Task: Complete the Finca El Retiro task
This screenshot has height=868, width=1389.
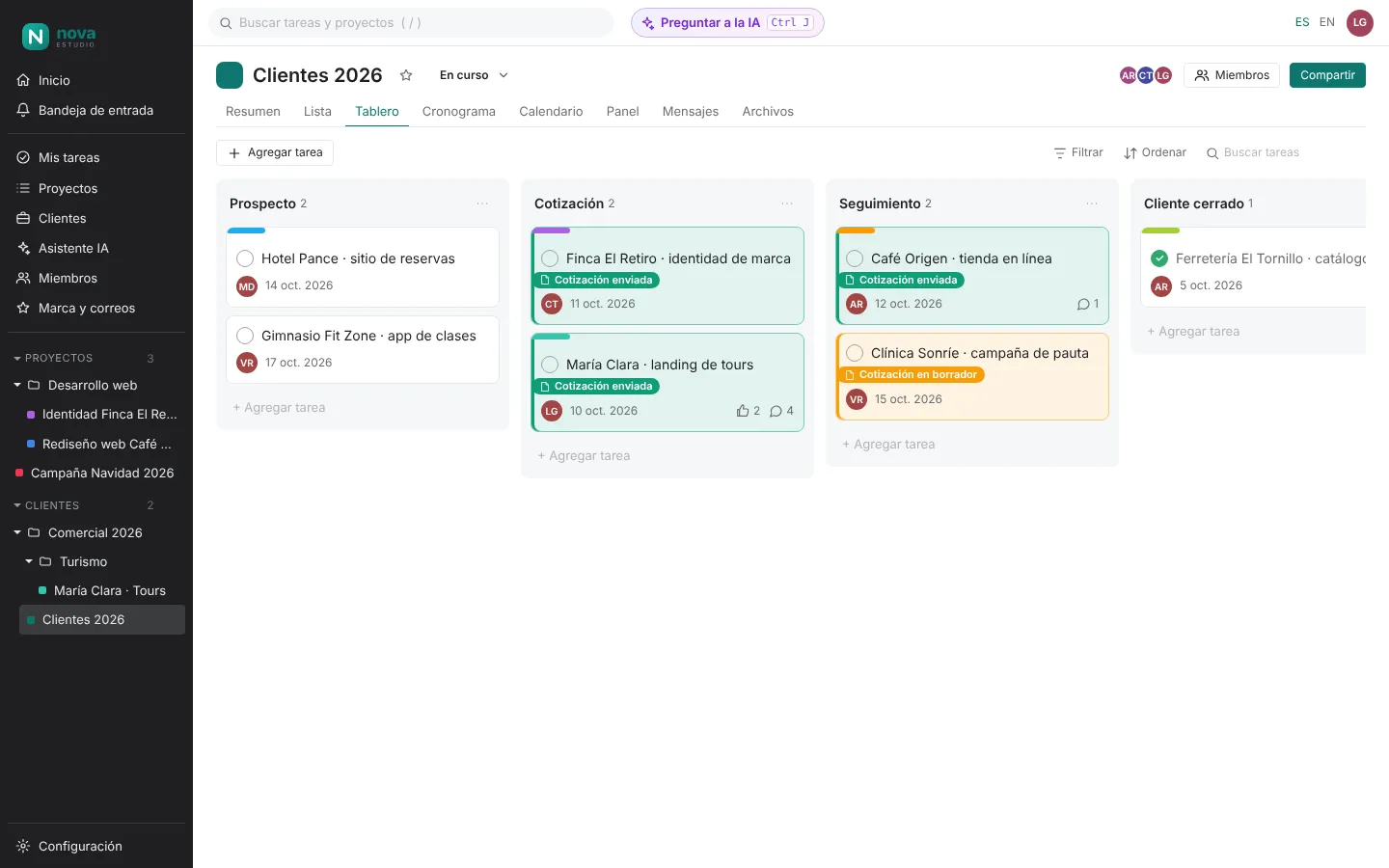Action: (x=550, y=258)
